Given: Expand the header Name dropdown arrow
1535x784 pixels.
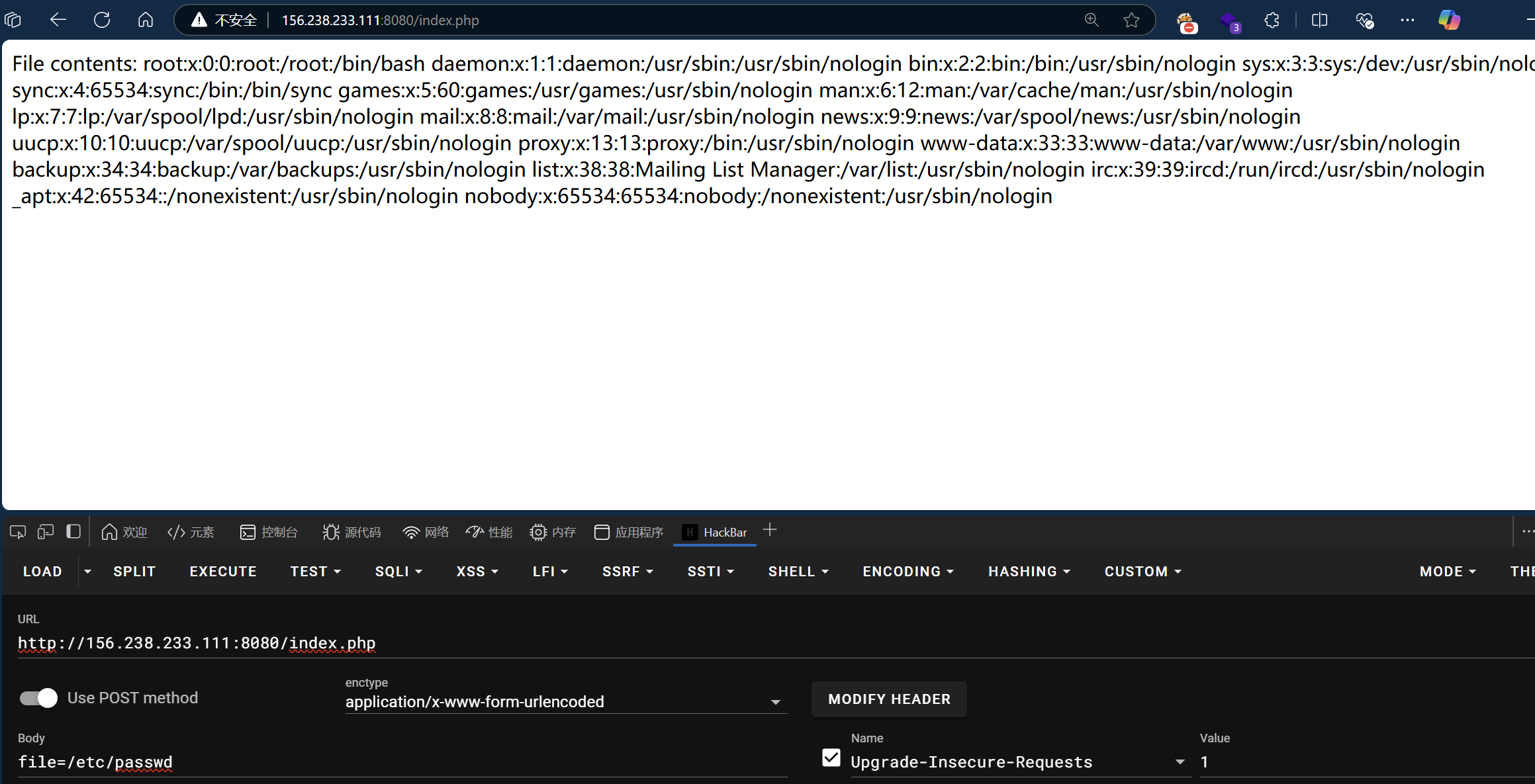Looking at the screenshot, I should (x=1180, y=762).
